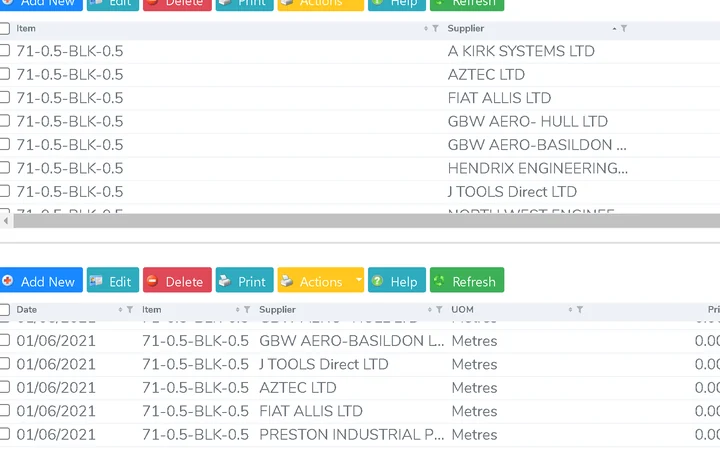The height and width of the screenshot is (450, 720).
Task: Select Metres cell in FIAT ALLIS row
Action: (474, 411)
